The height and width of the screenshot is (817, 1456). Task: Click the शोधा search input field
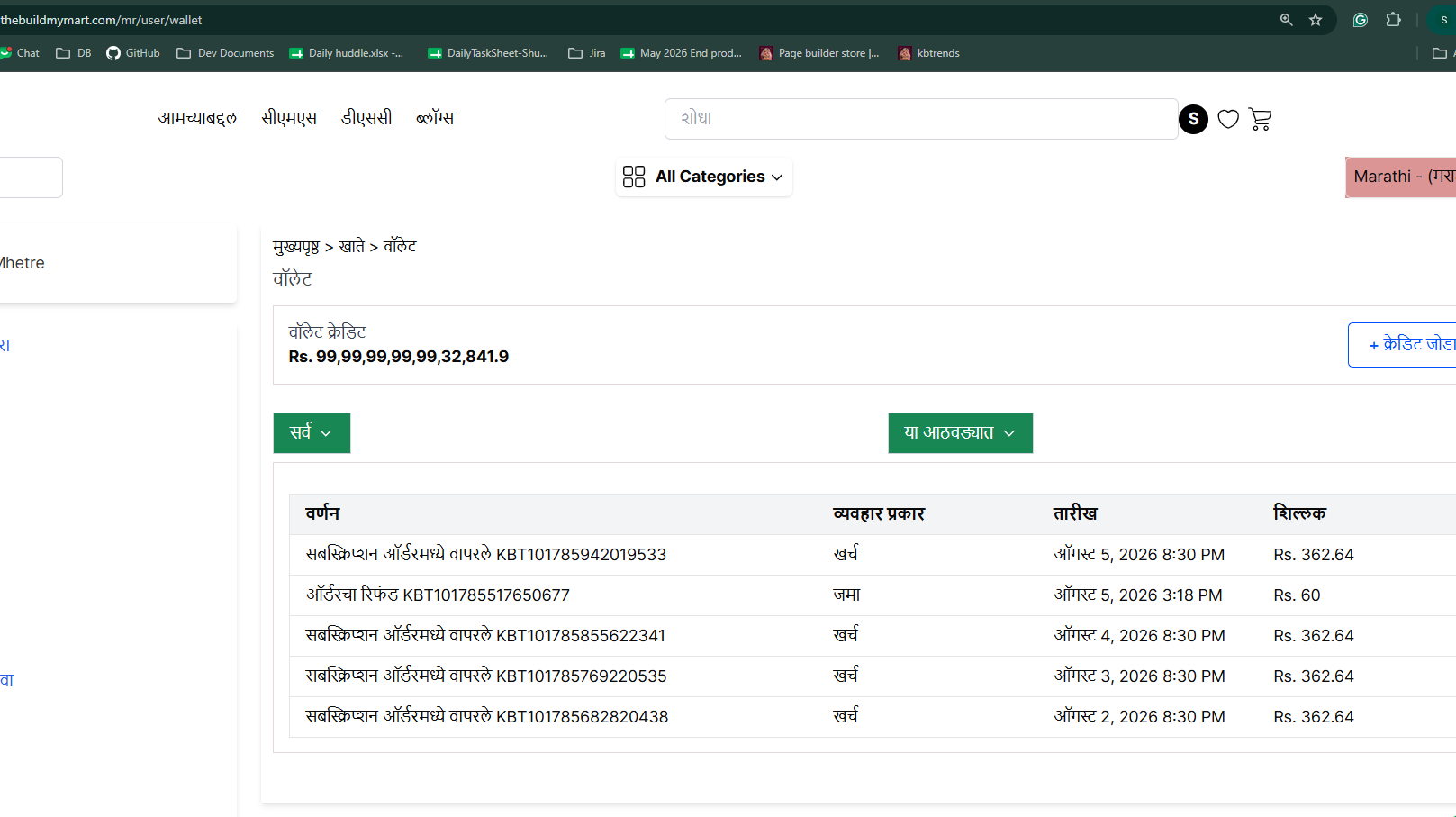(x=921, y=119)
